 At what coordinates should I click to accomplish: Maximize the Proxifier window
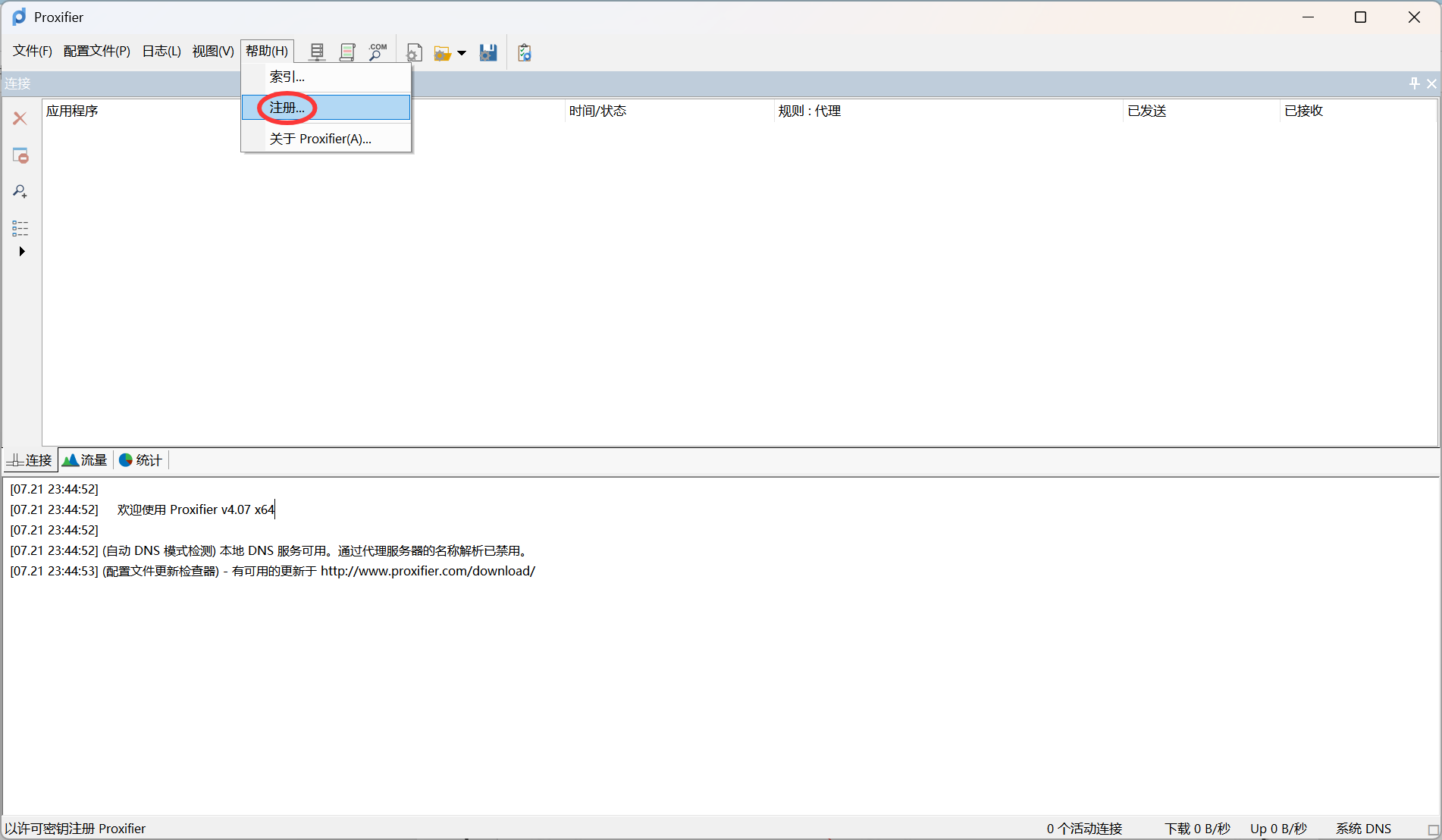pos(1361,17)
